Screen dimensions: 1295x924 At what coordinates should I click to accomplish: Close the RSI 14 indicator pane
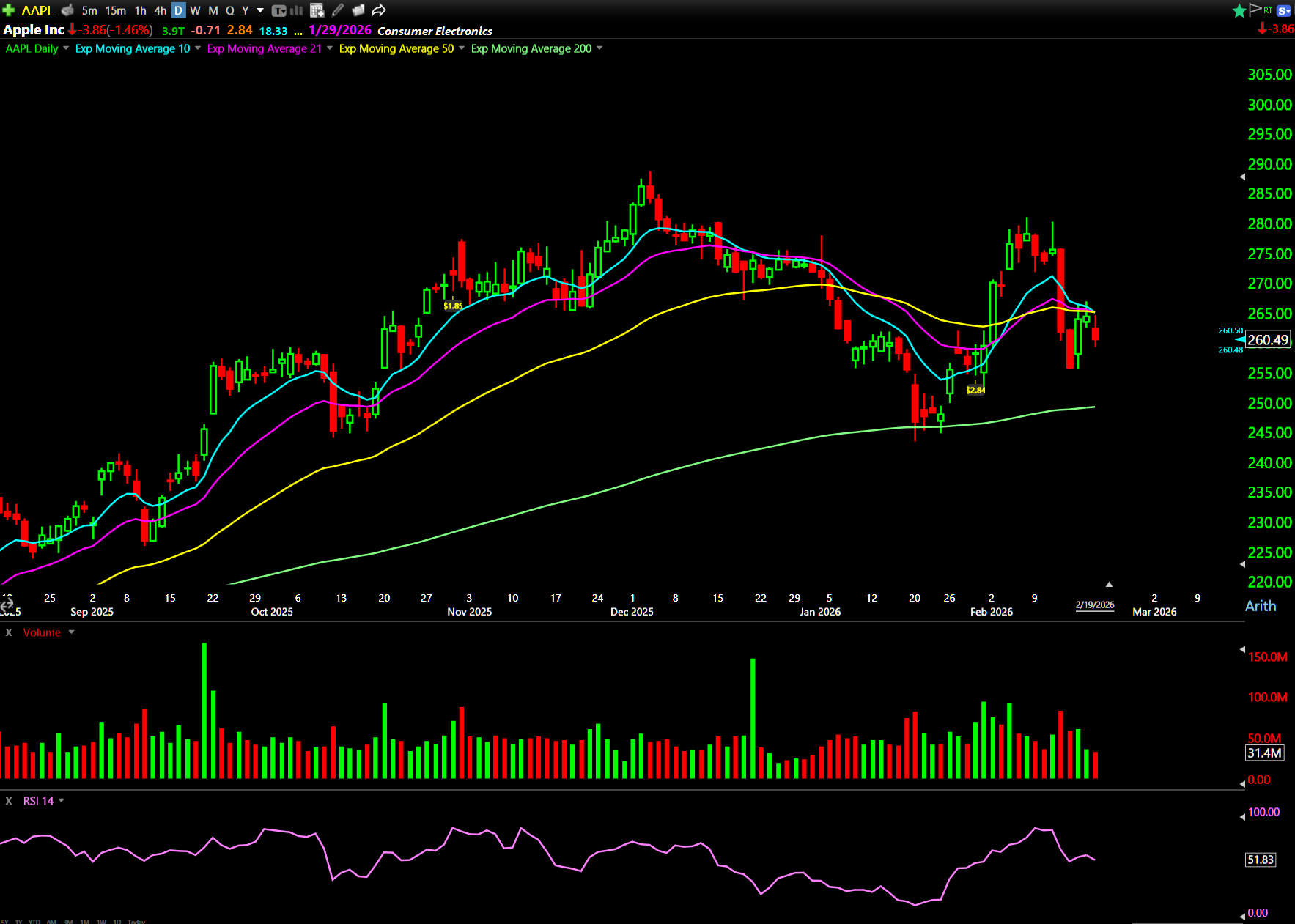click(9, 801)
